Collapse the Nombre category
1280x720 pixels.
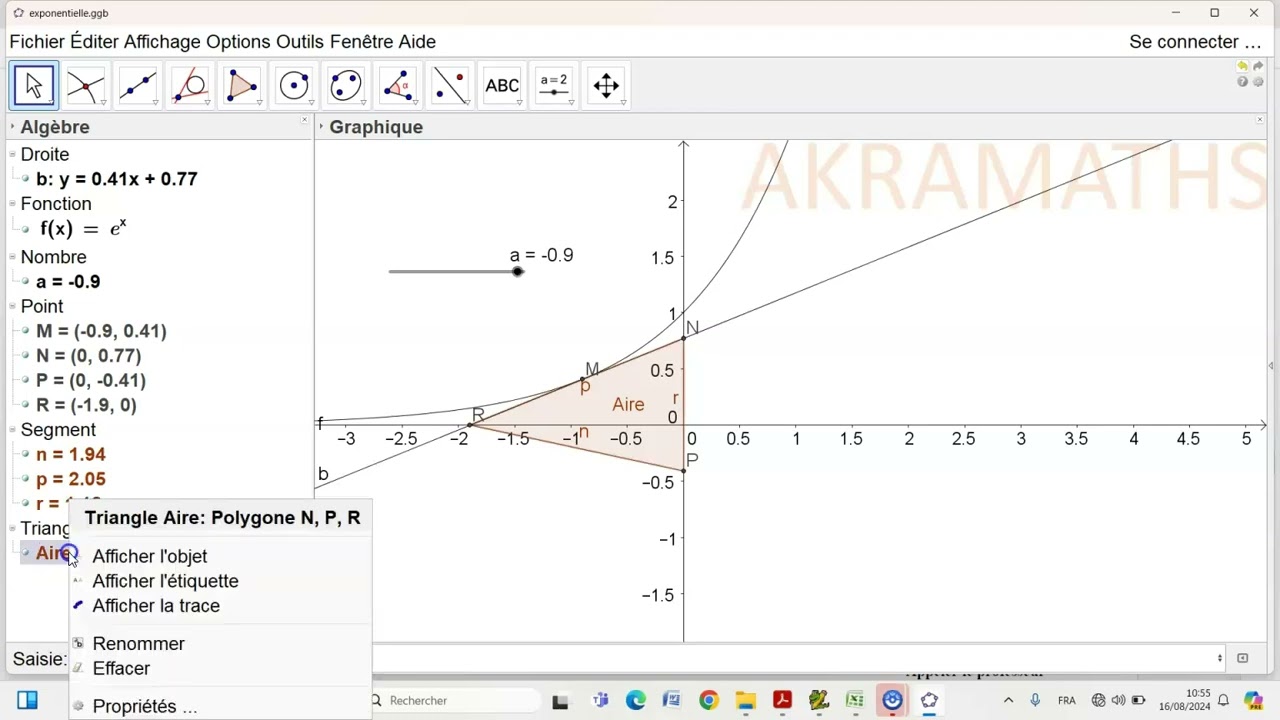coord(13,257)
